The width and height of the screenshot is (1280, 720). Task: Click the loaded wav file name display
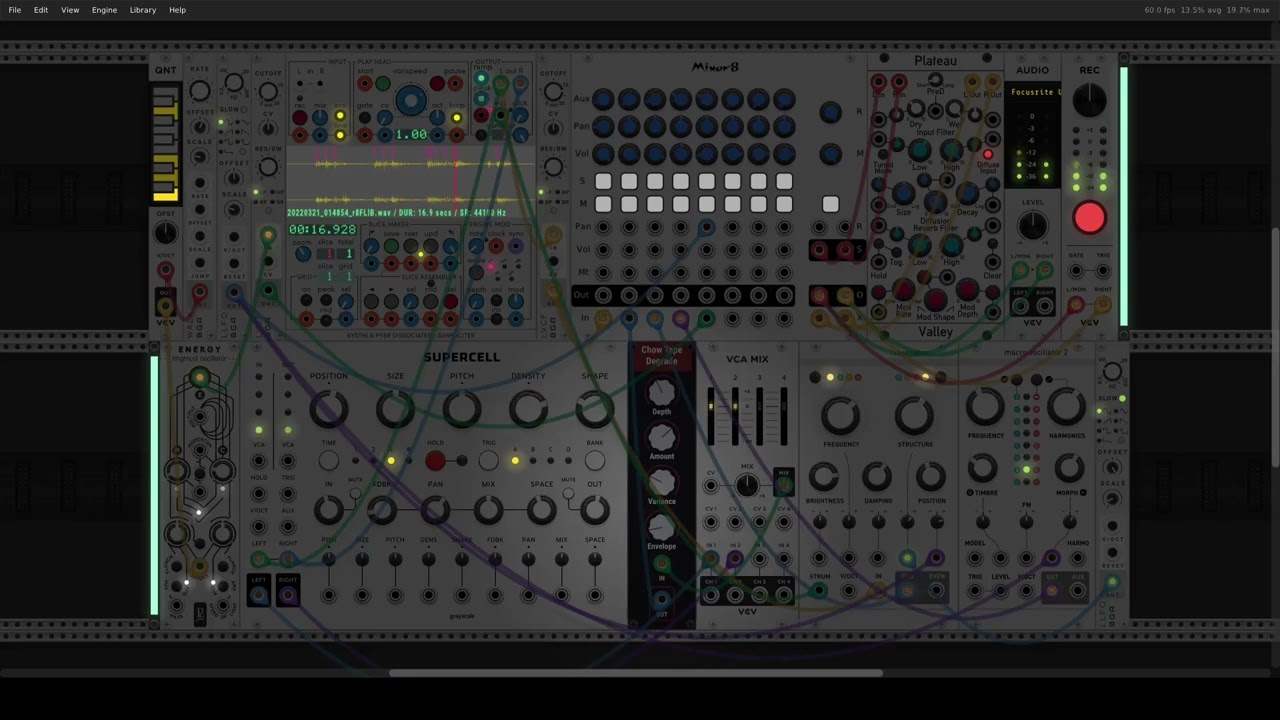[x=396, y=213]
